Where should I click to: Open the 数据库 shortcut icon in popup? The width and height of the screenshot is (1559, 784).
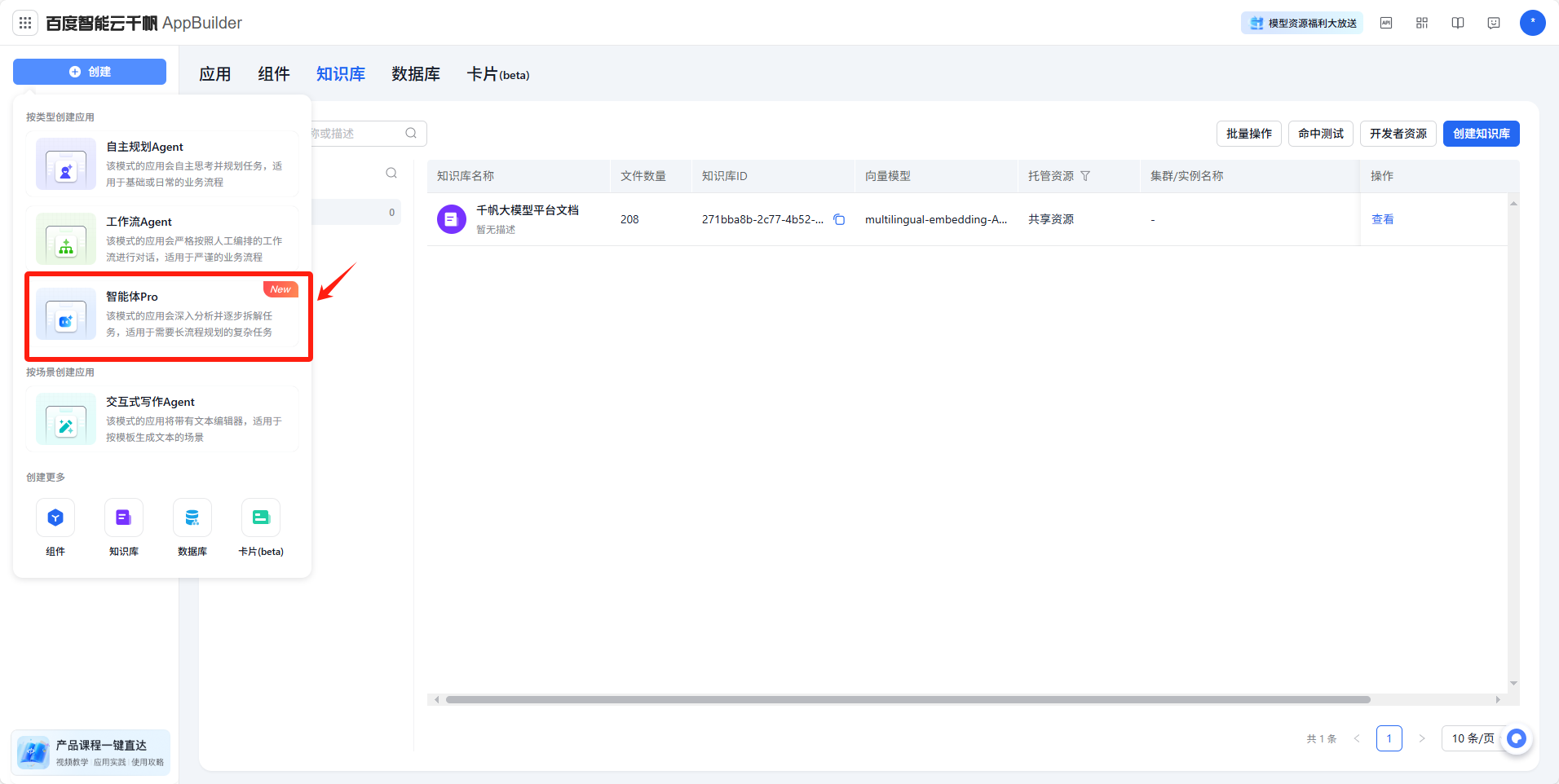(x=192, y=518)
